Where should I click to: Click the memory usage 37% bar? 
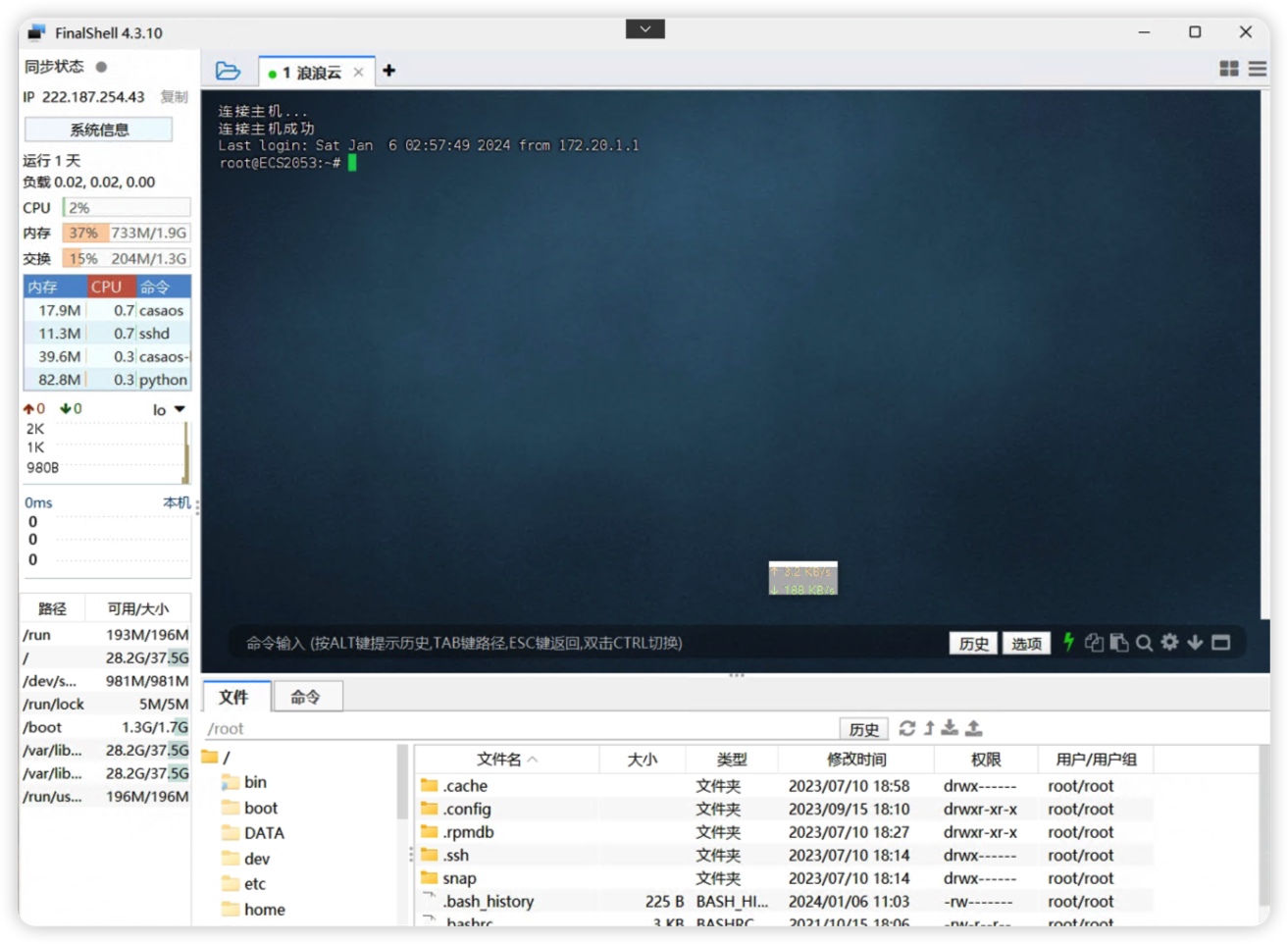[127, 233]
